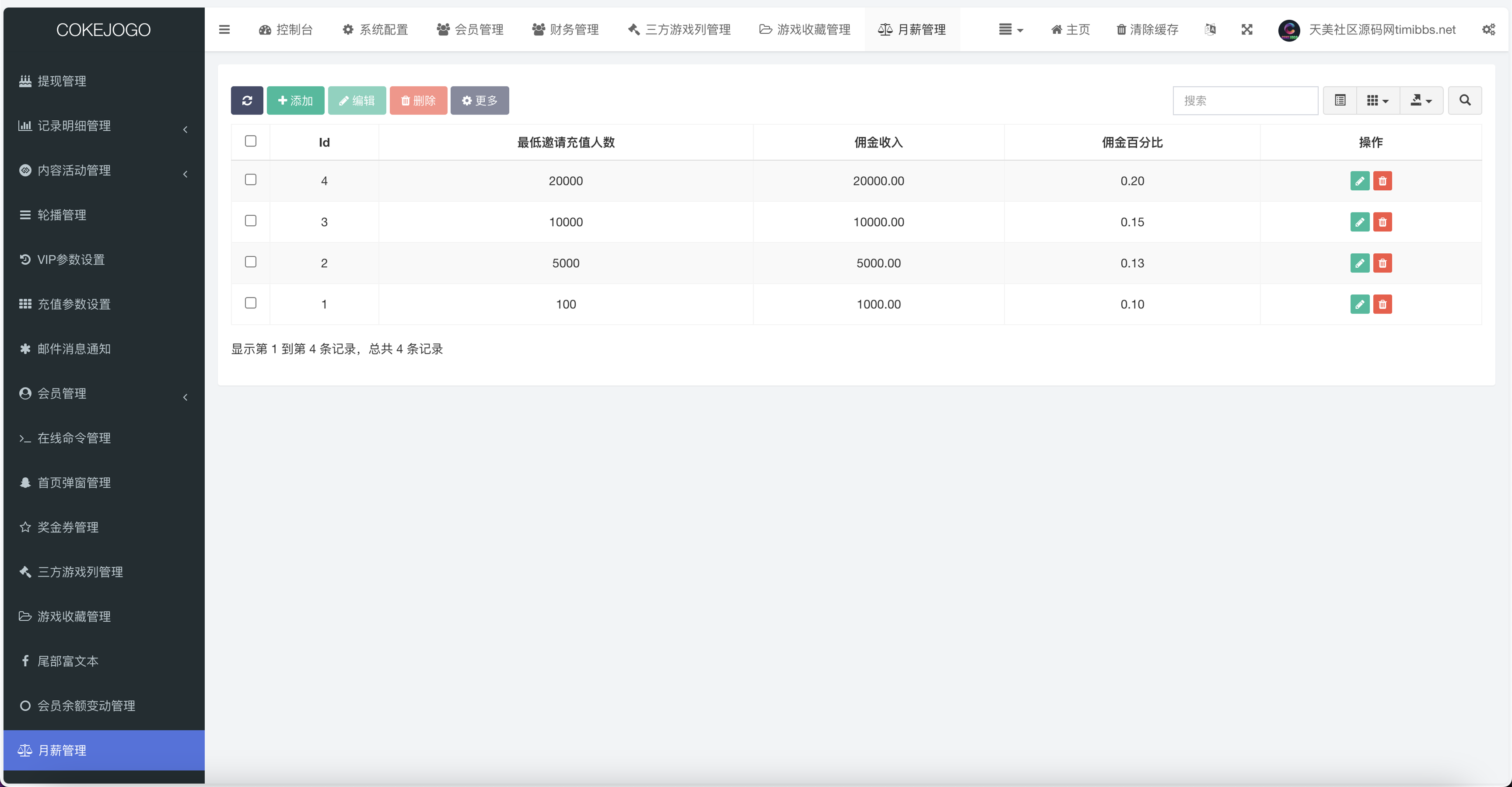This screenshot has height=787, width=1512.
Task: Click into the 搜索 search input field
Action: [1245, 100]
